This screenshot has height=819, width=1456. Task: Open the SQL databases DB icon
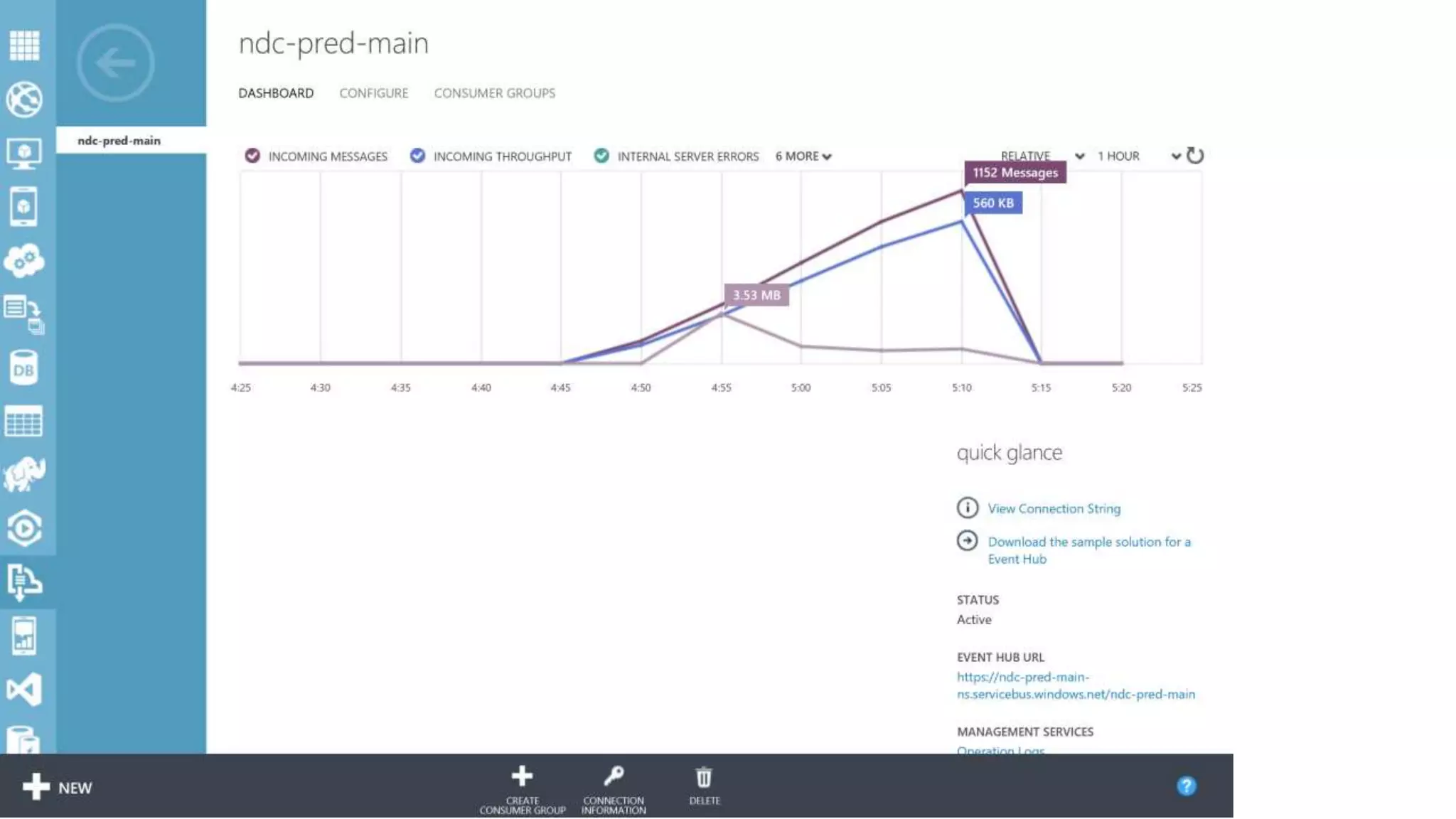pyautogui.click(x=24, y=368)
